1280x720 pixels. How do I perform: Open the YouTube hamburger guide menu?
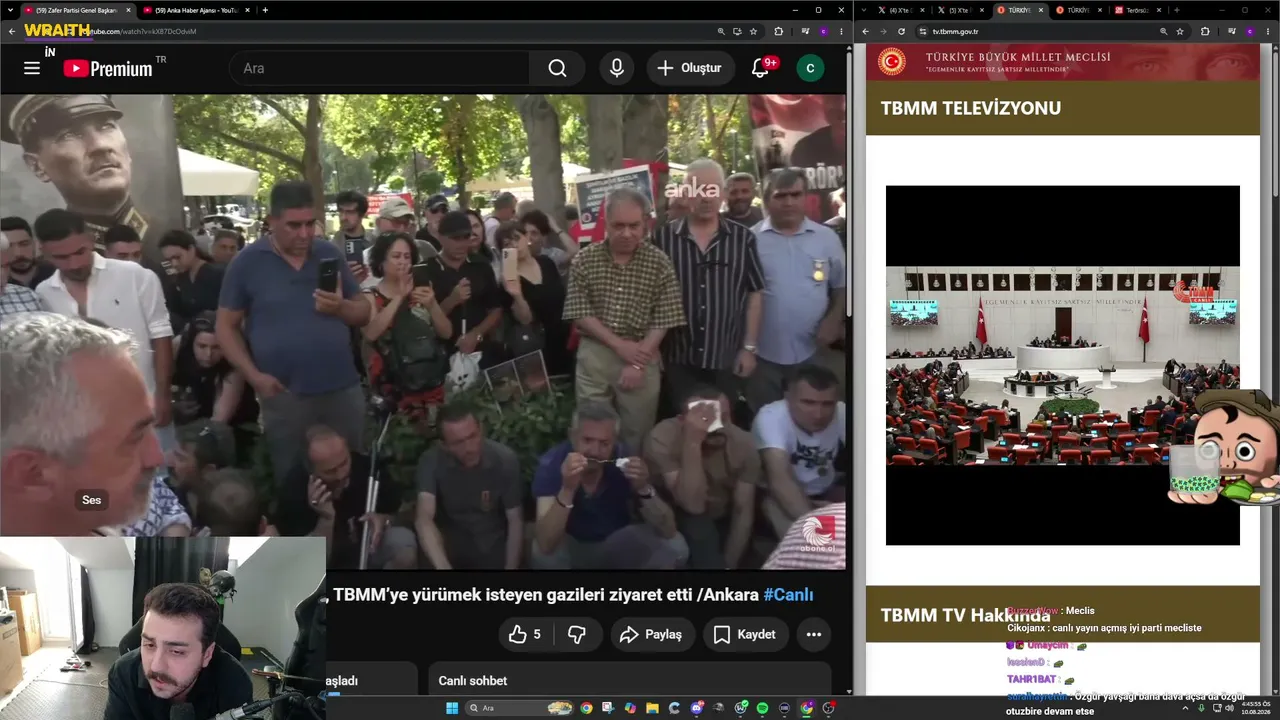coord(32,68)
